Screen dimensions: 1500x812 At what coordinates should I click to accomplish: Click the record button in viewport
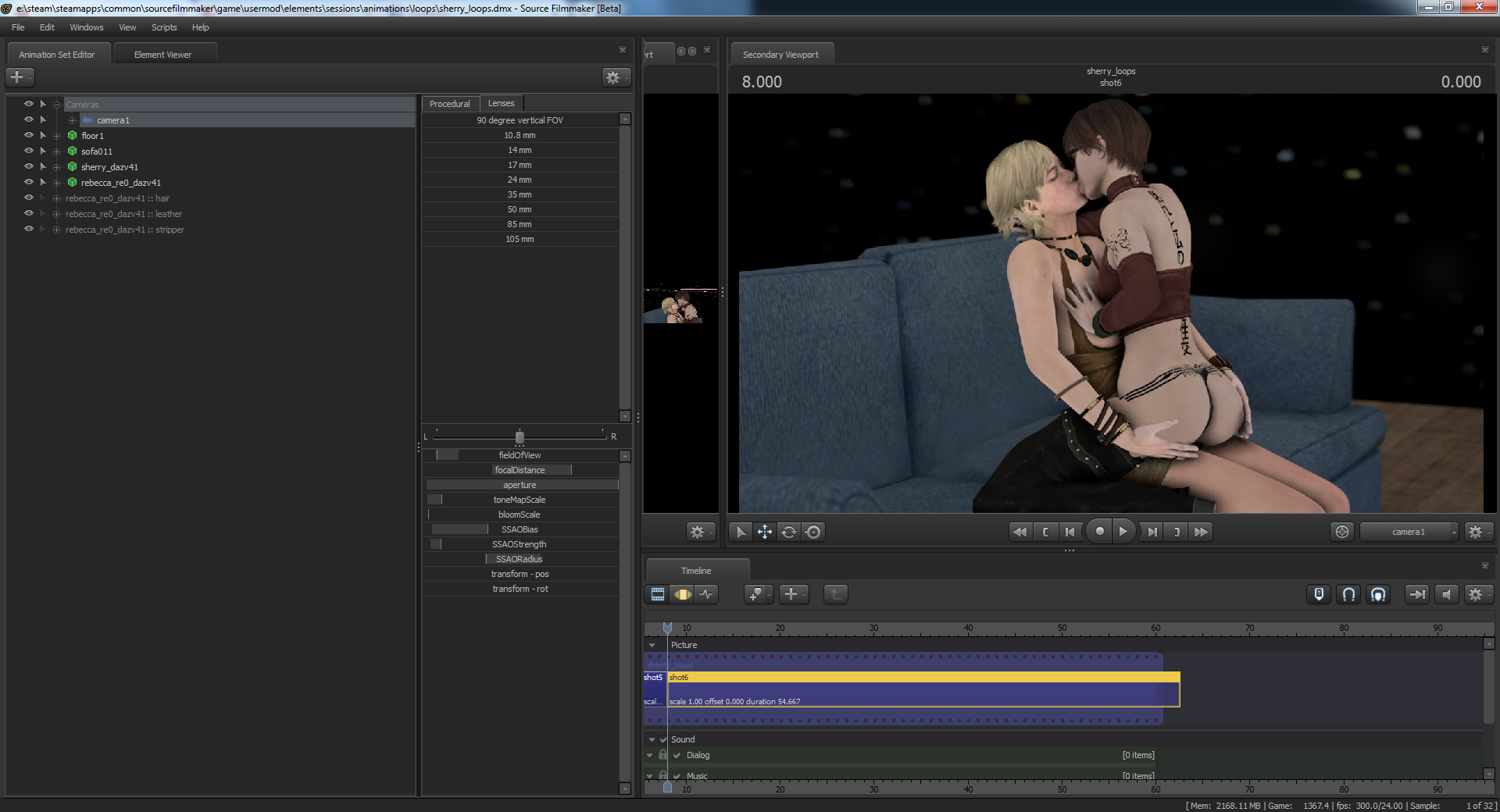[x=1099, y=532]
